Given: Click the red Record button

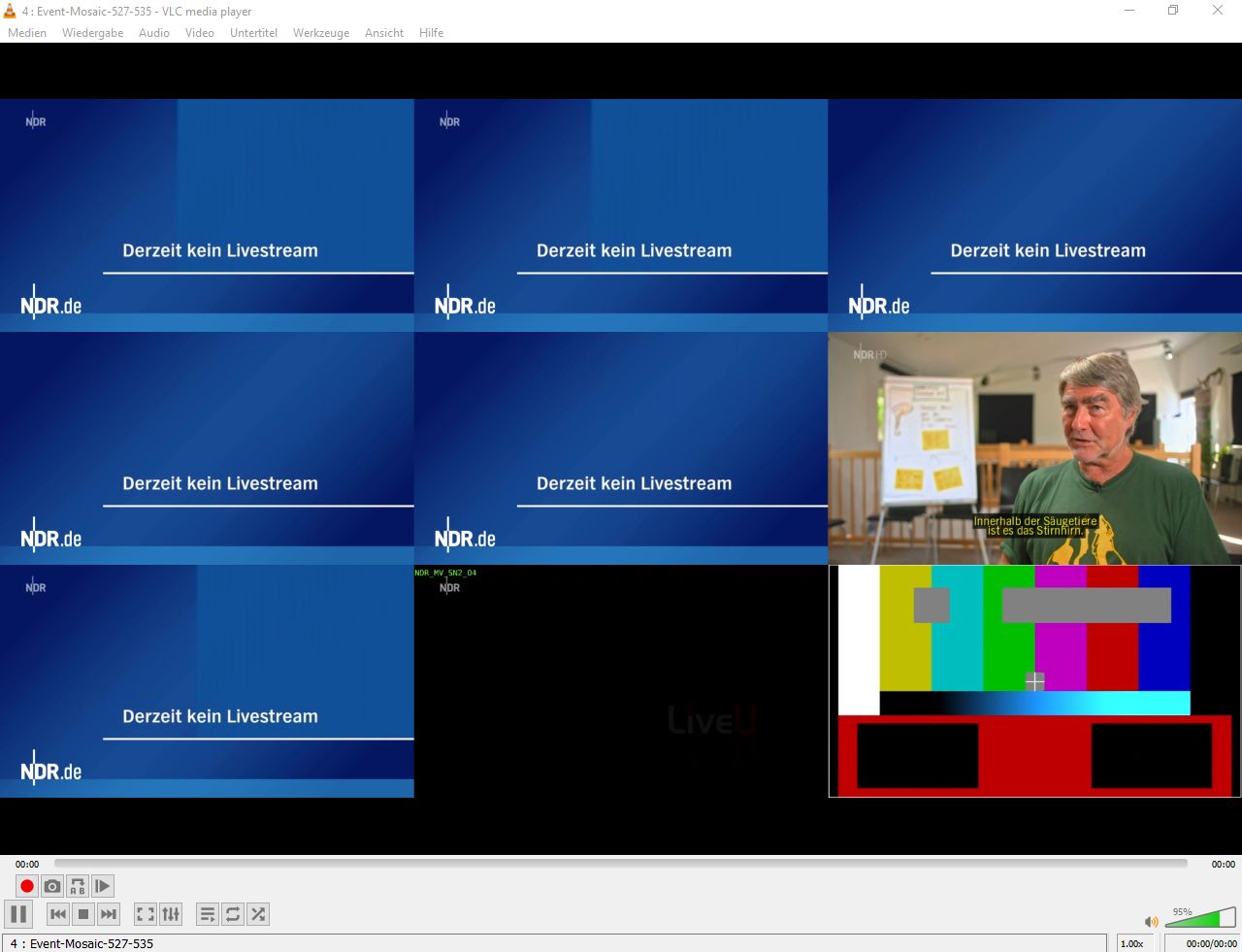Looking at the screenshot, I should click(x=27, y=886).
